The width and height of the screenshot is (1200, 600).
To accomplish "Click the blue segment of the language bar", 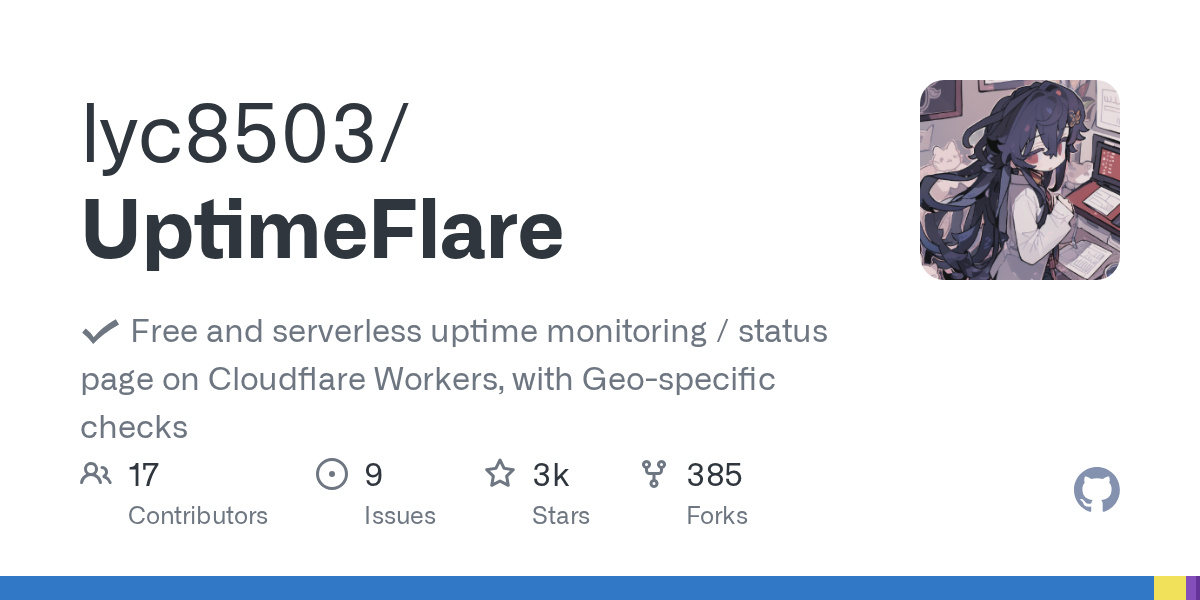I will [576, 588].
